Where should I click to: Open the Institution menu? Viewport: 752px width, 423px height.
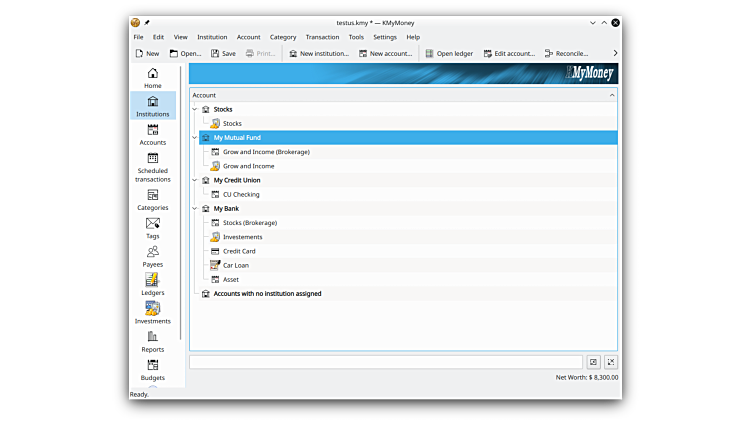pyautogui.click(x=212, y=37)
